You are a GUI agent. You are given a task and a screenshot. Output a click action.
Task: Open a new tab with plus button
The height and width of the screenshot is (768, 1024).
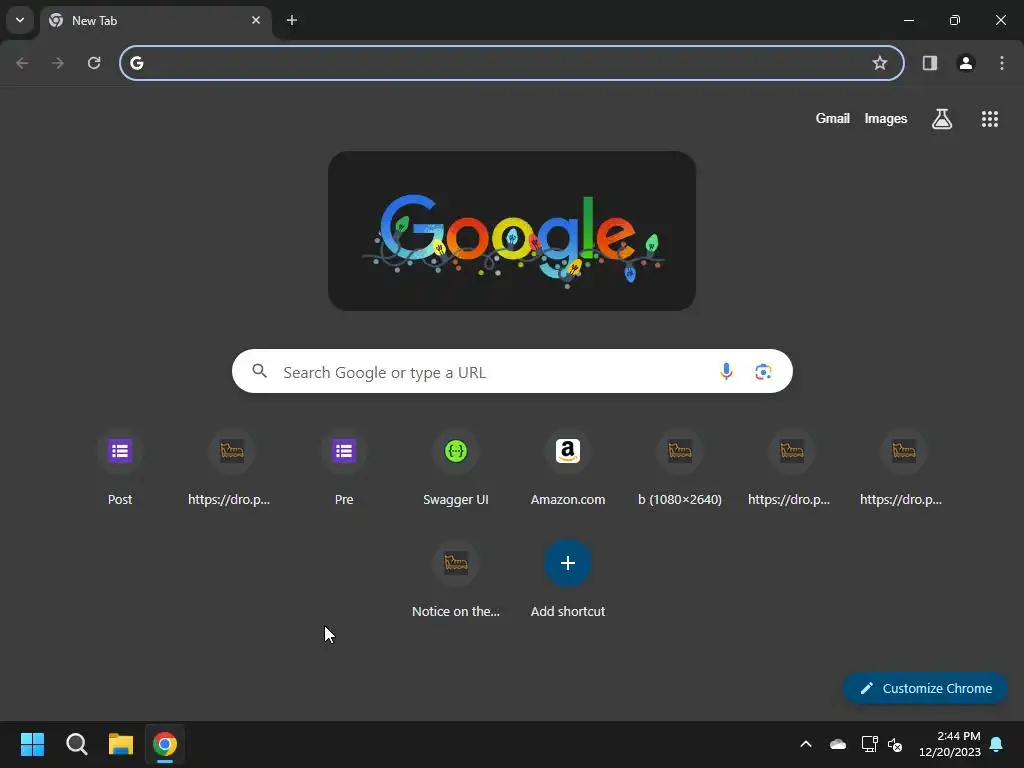(x=292, y=20)
